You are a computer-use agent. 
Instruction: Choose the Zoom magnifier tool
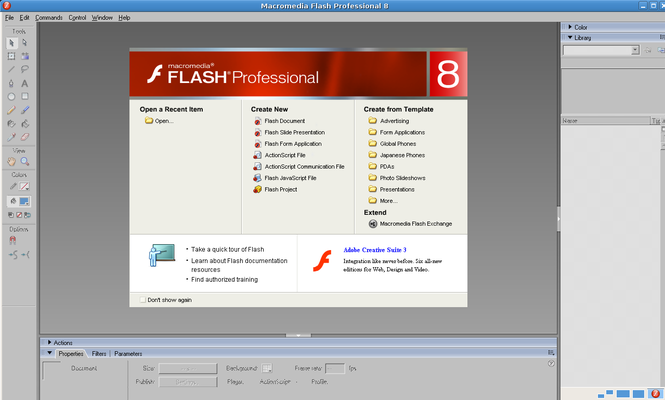click(25, 161)
